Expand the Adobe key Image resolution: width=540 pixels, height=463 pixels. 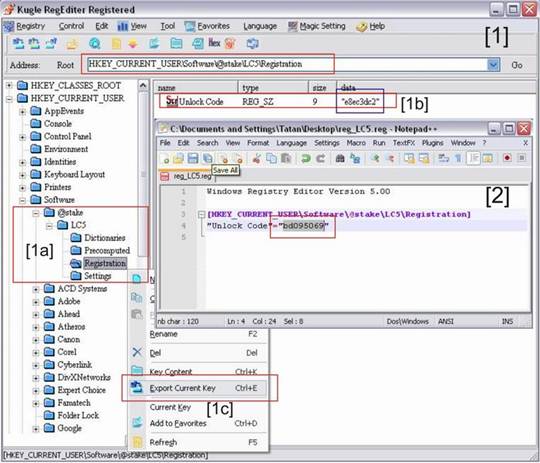(36, 302)
